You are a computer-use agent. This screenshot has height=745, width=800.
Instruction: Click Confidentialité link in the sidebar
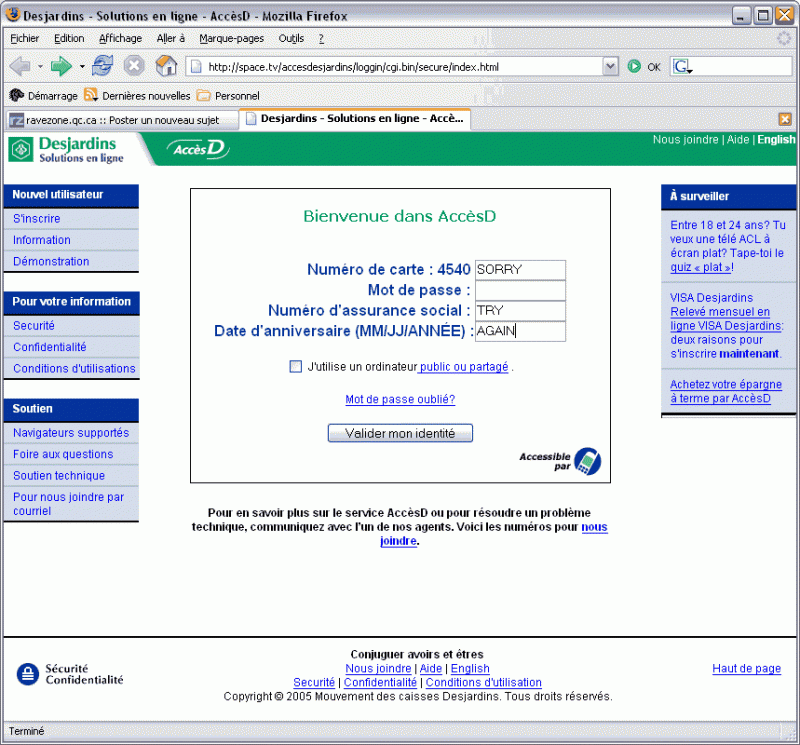point(49,347)
